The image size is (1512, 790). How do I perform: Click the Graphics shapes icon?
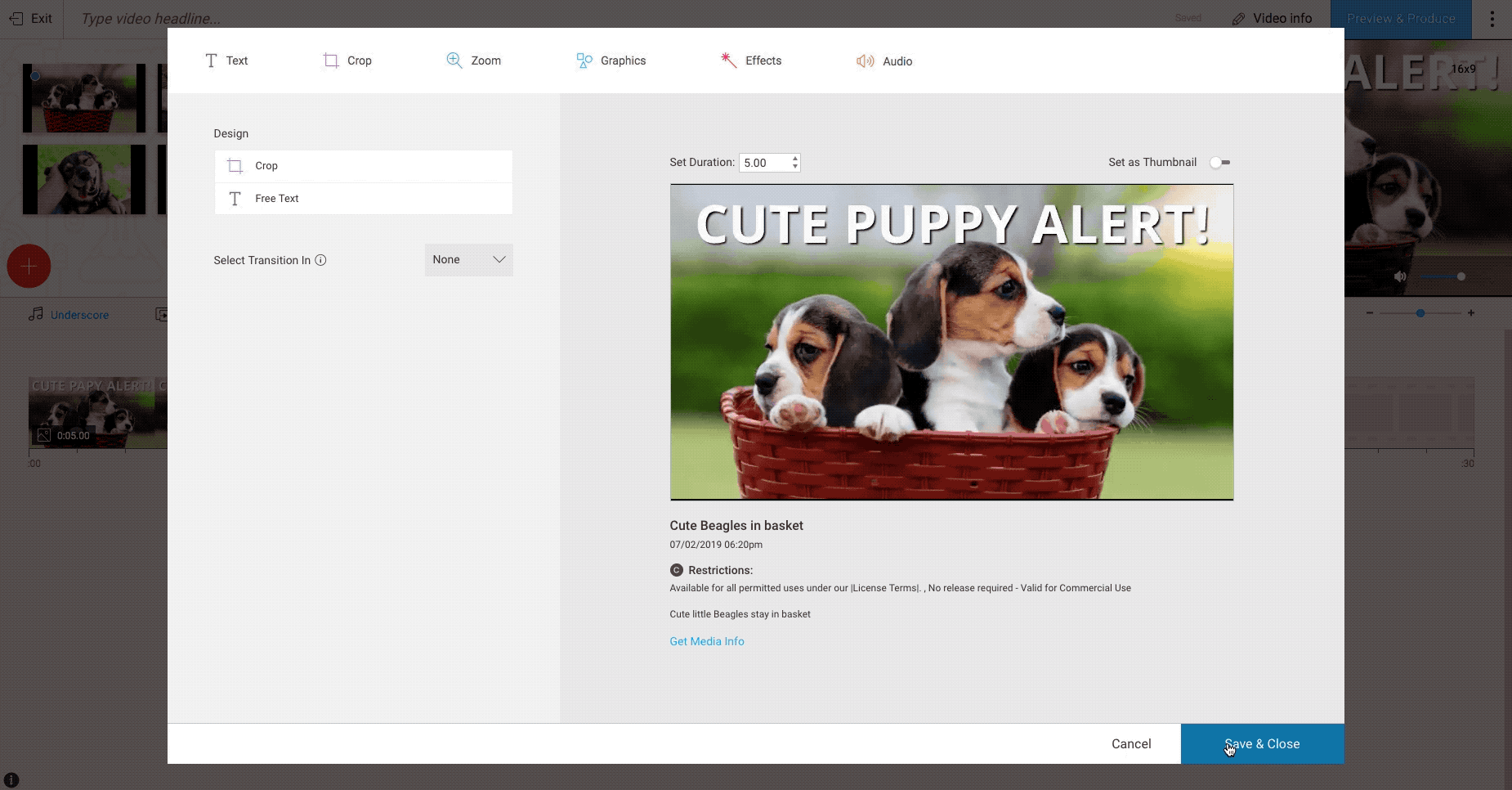click(584, 61)
